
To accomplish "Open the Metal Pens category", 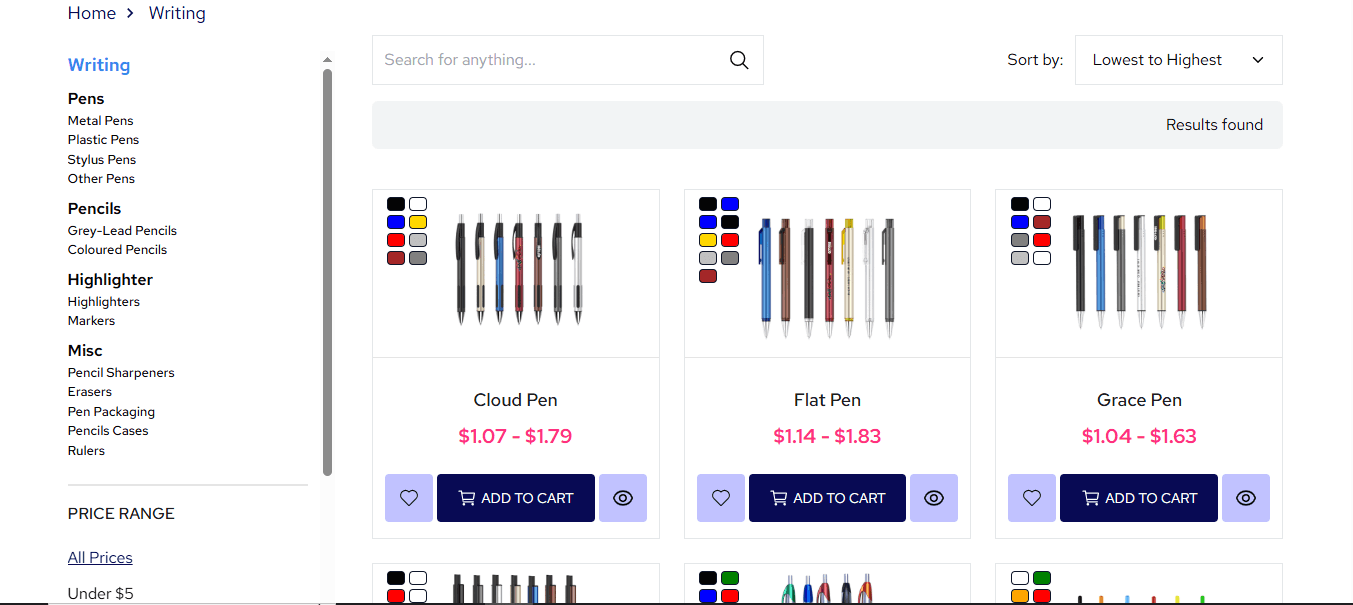I will [x=100, y=120].
